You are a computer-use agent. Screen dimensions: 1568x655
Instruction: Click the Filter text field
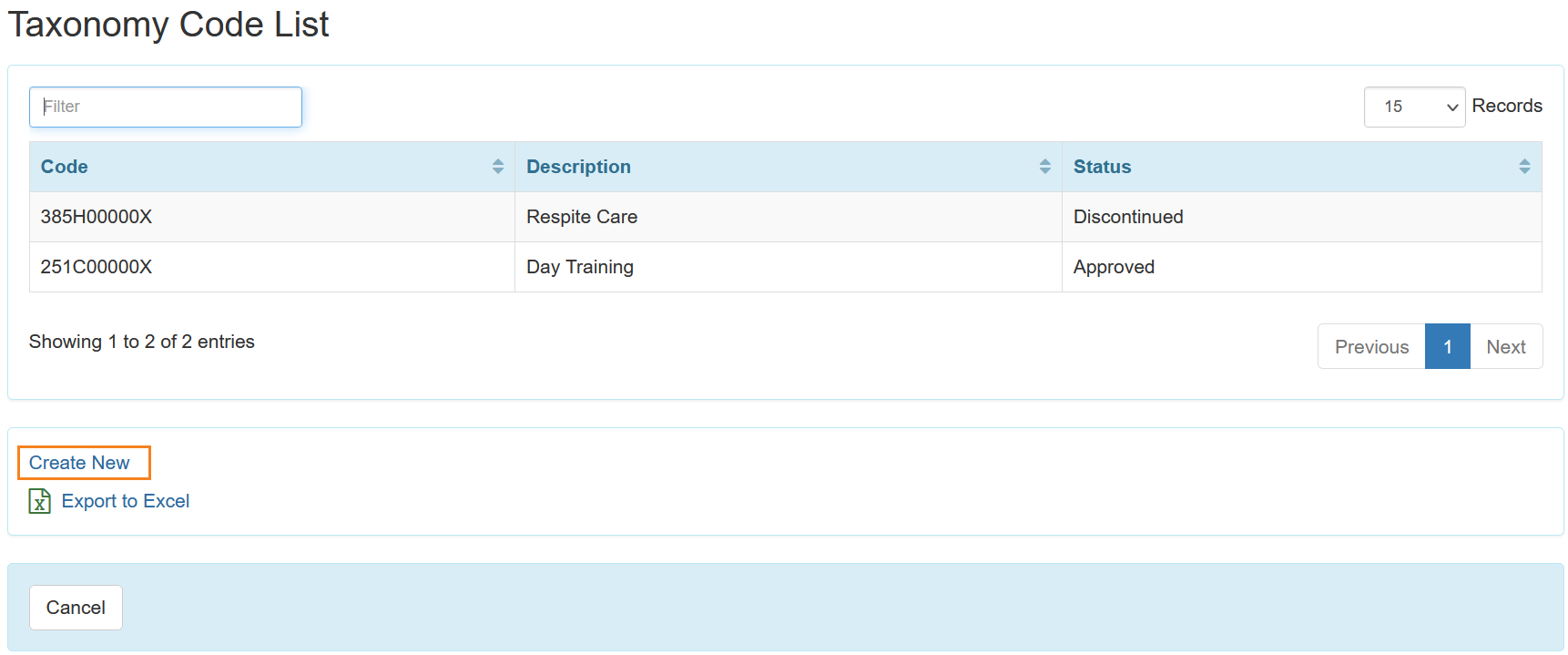(x=166, y=107)
